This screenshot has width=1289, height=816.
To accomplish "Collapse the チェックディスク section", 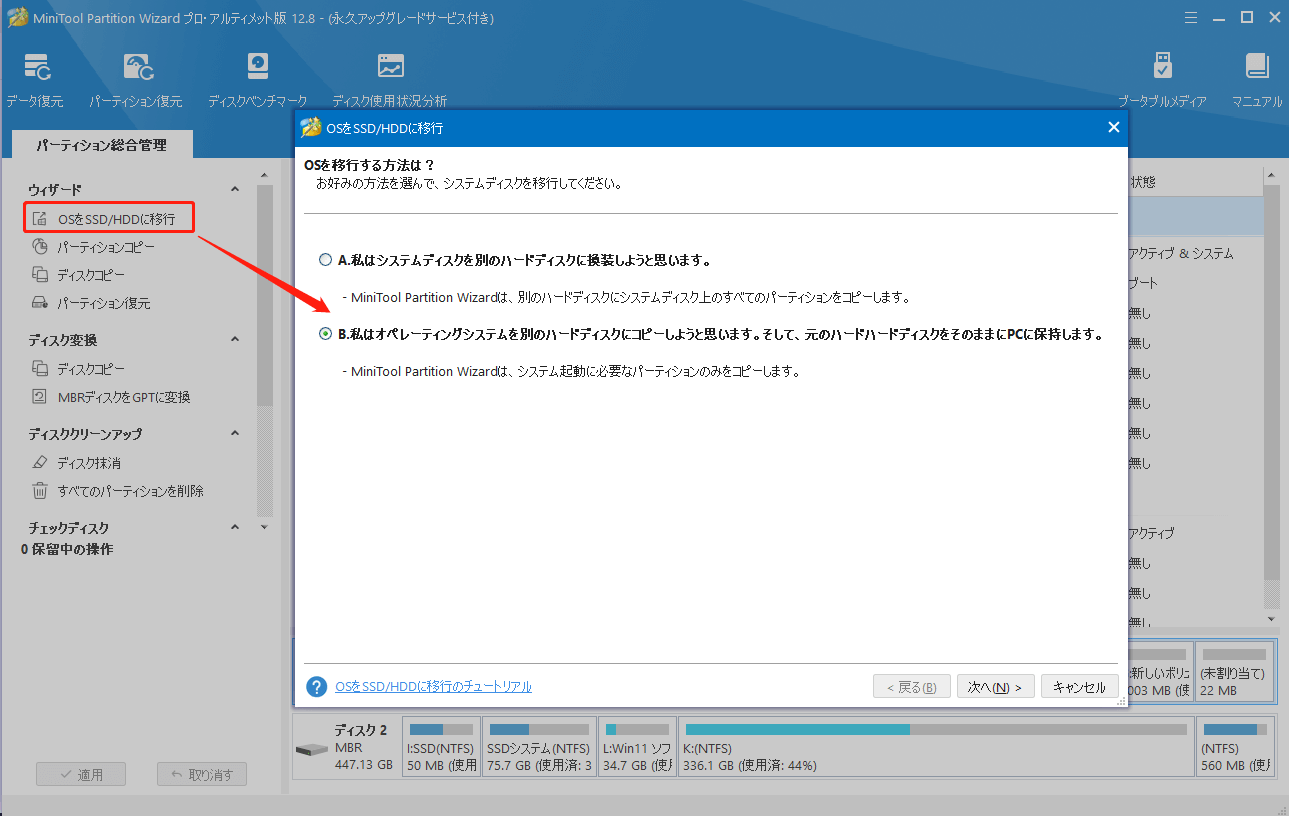I will click(235, 527).
